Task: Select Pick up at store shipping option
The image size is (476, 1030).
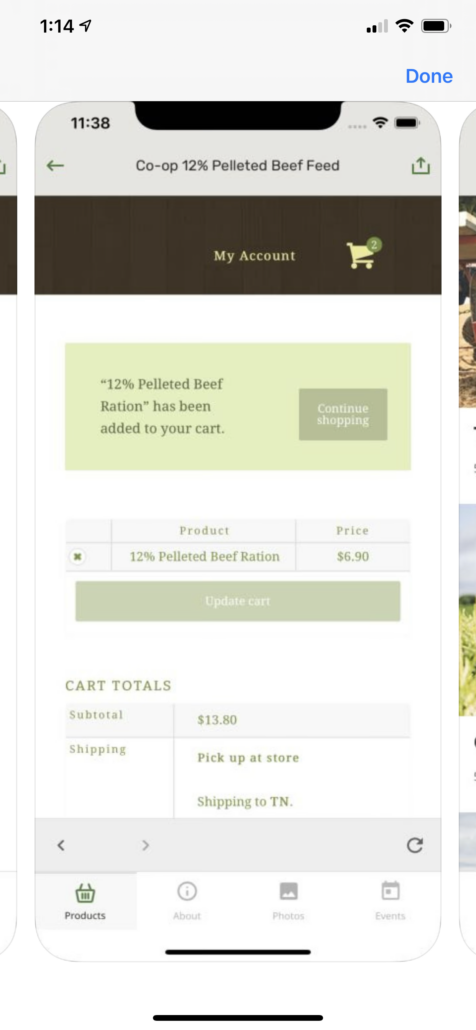Action: (x=248, y=758)
